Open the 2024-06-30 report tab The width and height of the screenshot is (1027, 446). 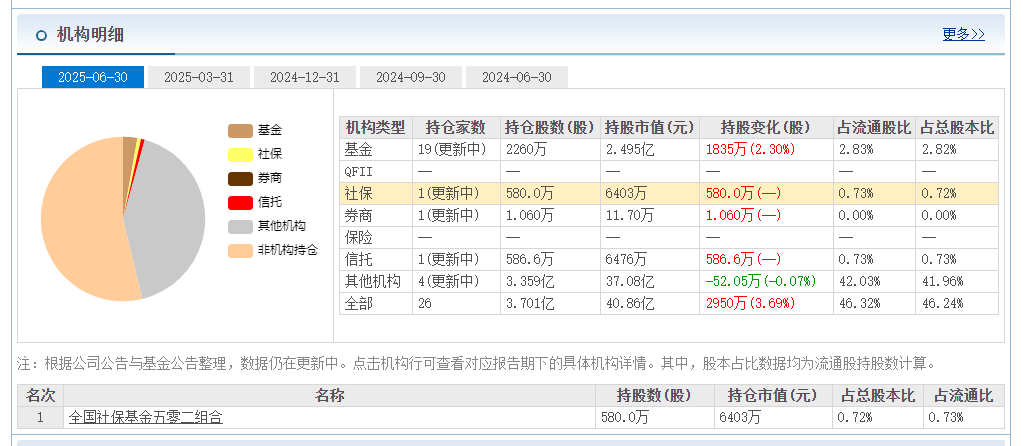[x=517, y=77]
